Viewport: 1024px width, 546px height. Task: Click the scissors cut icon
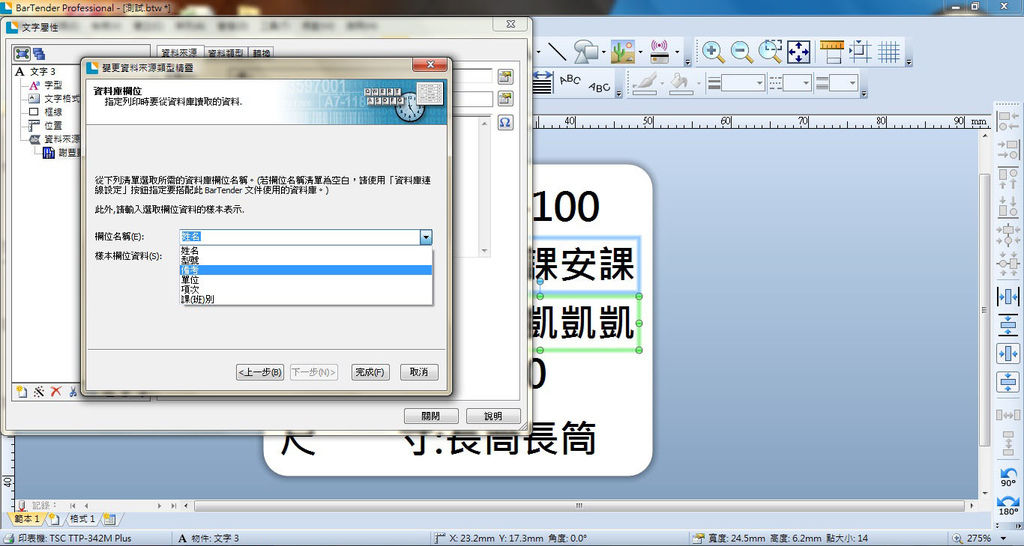pos(72,391)
